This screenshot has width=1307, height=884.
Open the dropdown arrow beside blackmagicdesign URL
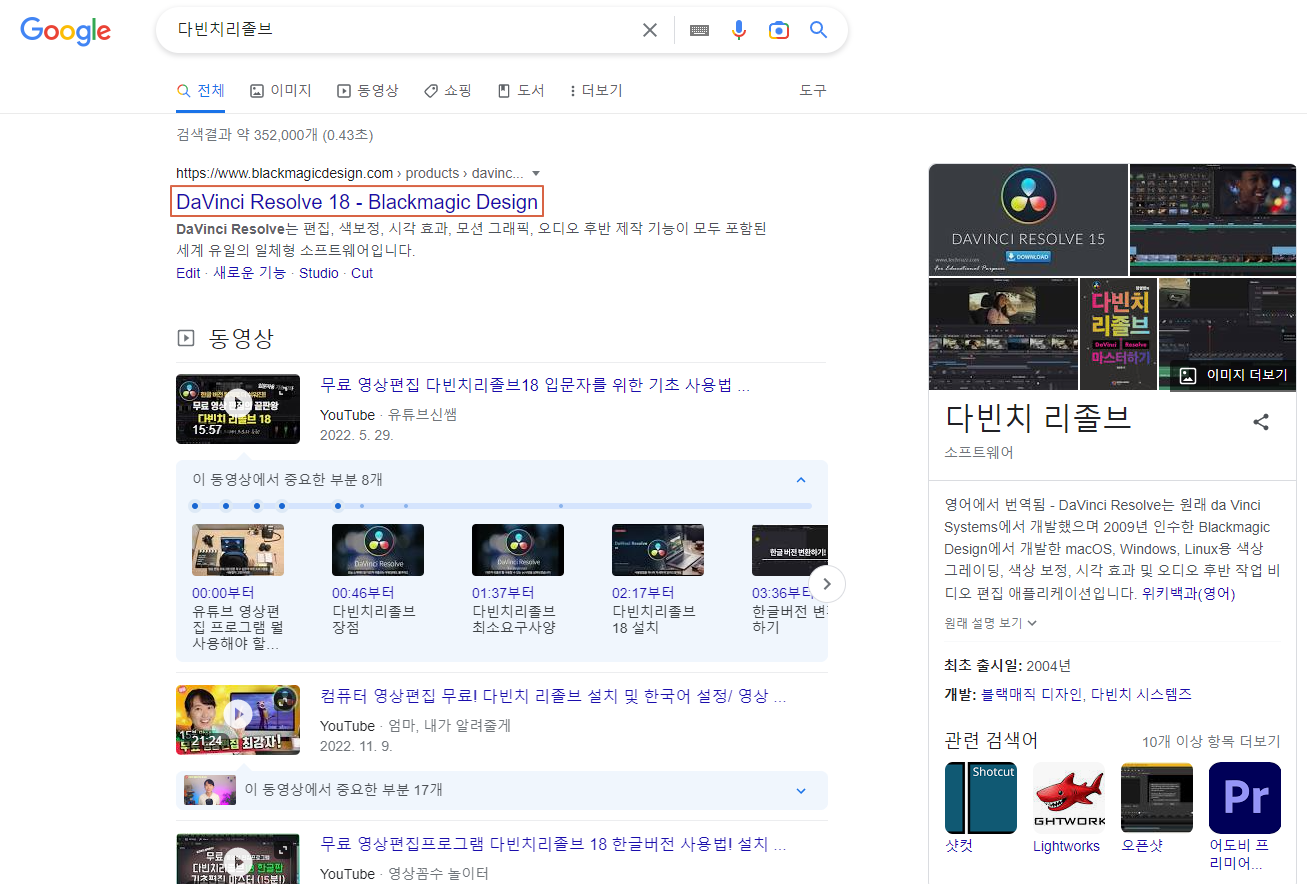coord(536,173)
